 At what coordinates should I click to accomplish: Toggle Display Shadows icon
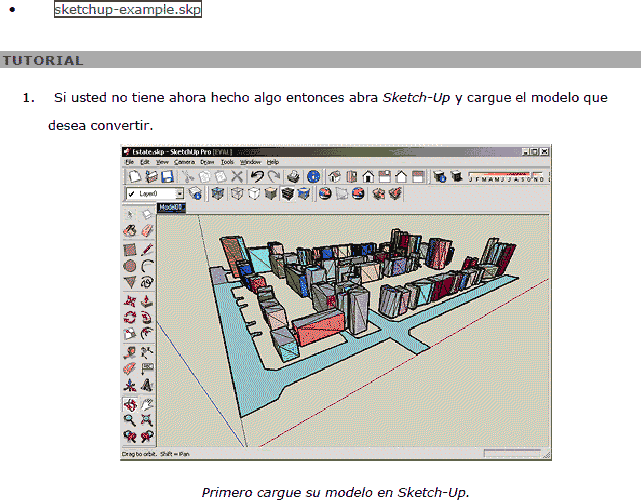(456, 177)
